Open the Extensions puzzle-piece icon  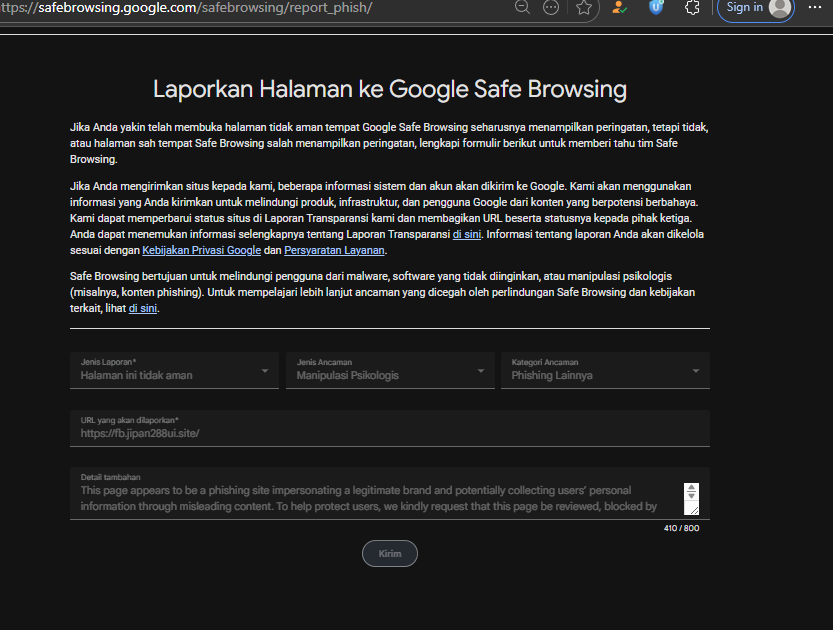[692, 7]
